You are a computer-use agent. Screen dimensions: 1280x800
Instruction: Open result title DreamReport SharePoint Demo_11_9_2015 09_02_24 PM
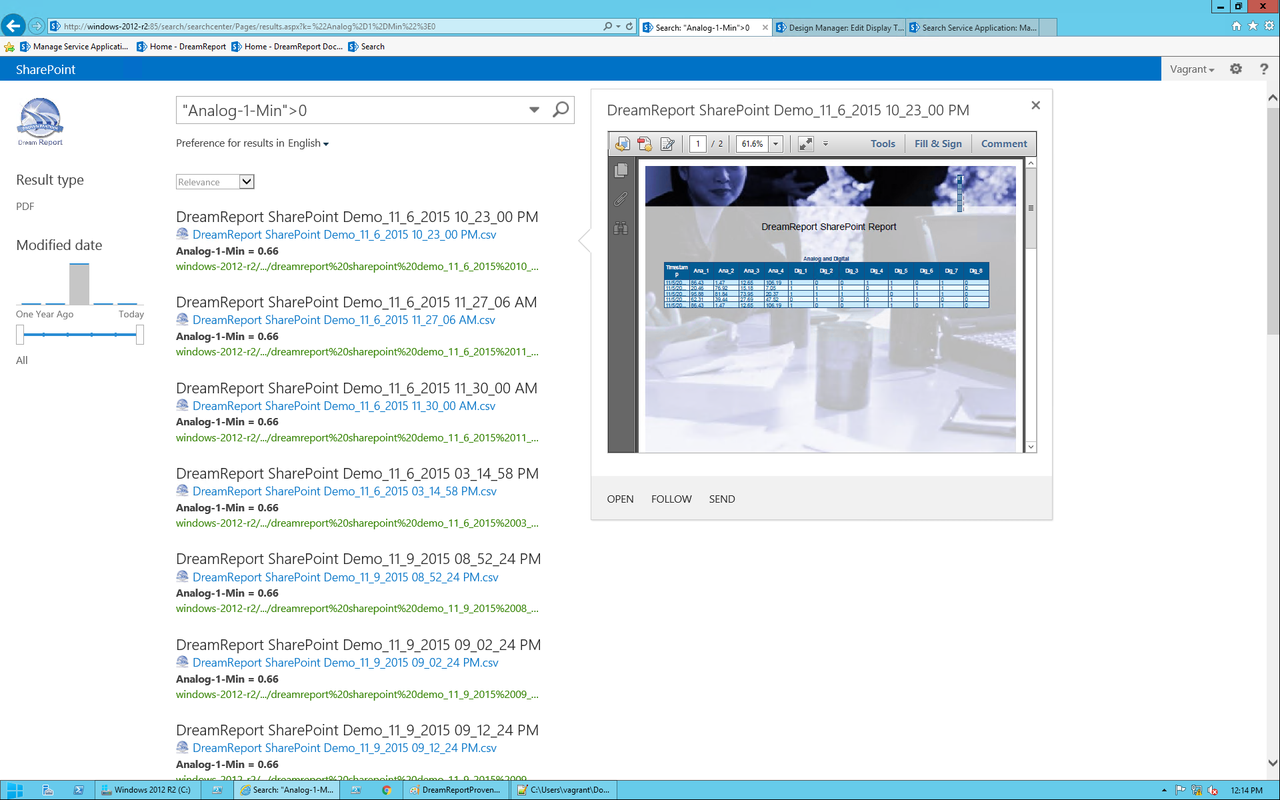point(358,645)
